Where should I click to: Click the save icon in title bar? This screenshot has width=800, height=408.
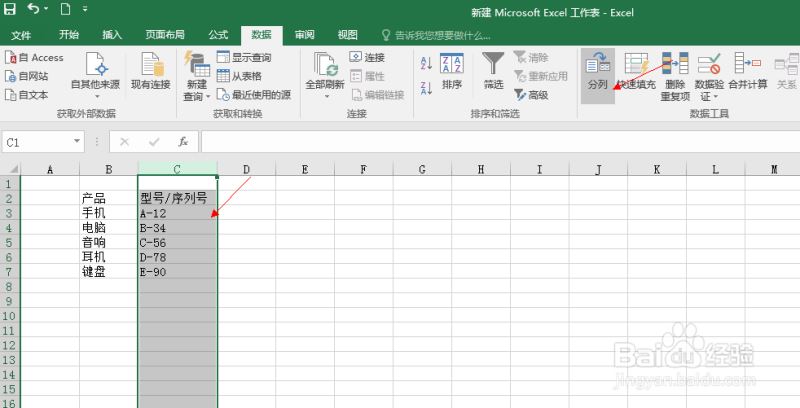click(x=9, y=9)
